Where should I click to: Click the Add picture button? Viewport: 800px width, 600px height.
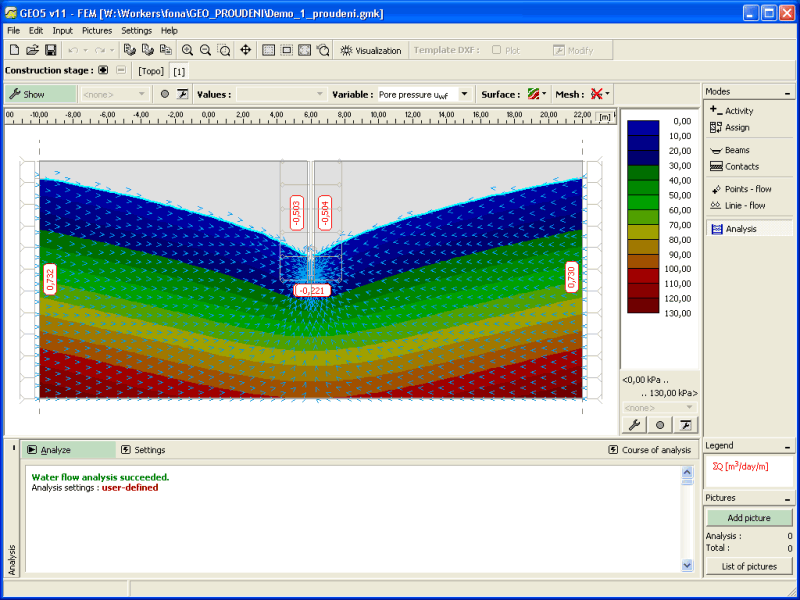pos(748,518)
